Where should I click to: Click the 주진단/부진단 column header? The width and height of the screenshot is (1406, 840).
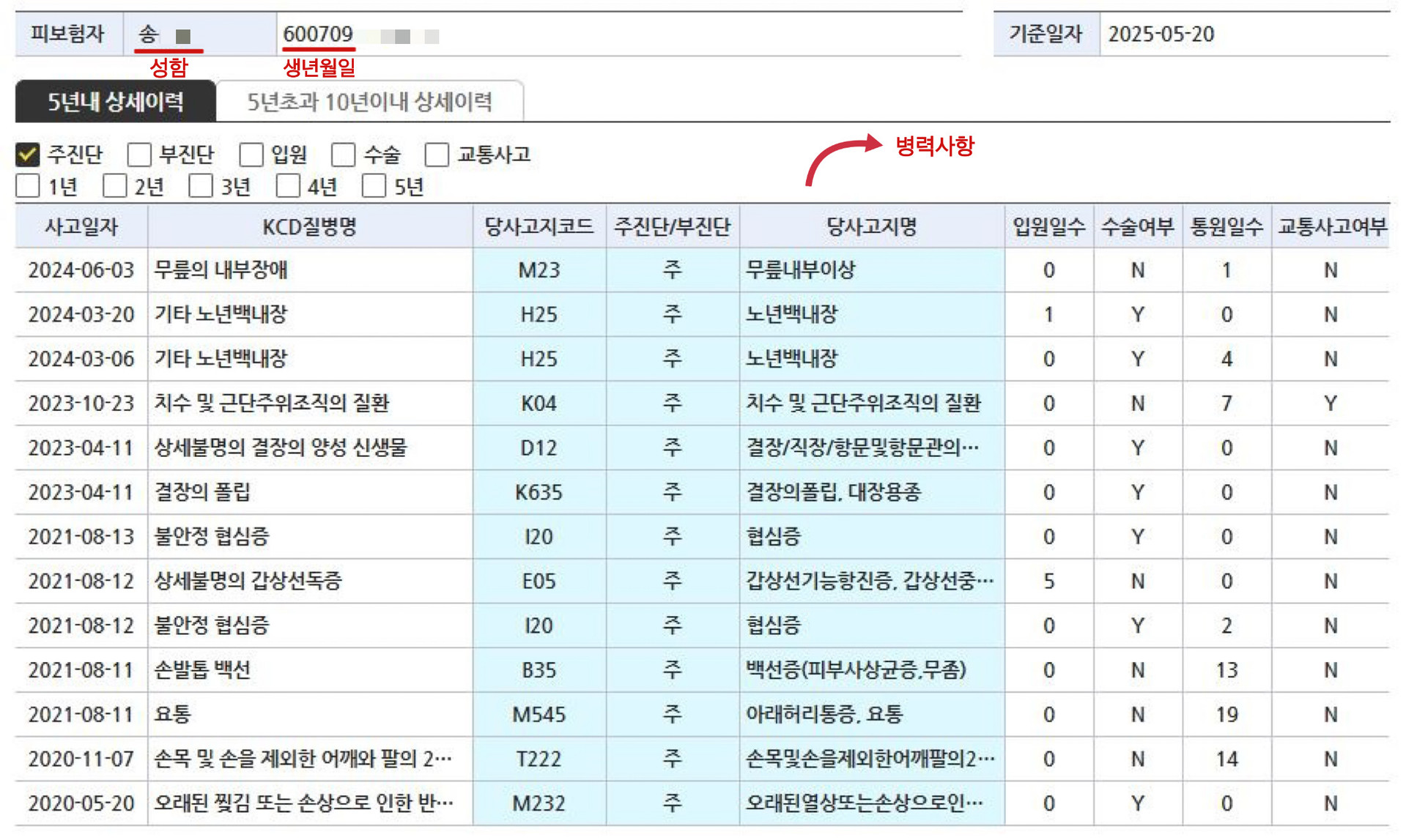(673, 226)
